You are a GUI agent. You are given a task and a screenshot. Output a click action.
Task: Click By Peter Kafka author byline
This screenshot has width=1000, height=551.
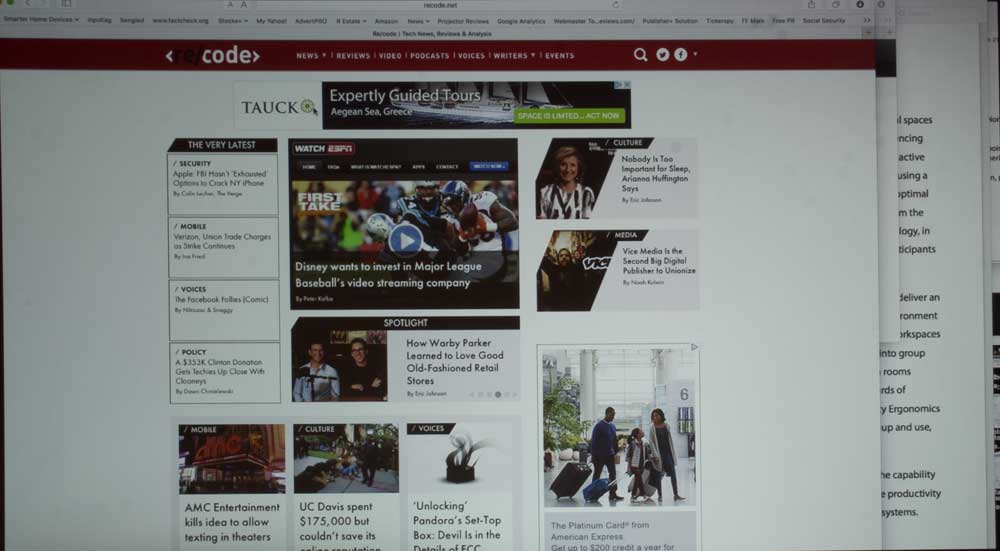314,298
